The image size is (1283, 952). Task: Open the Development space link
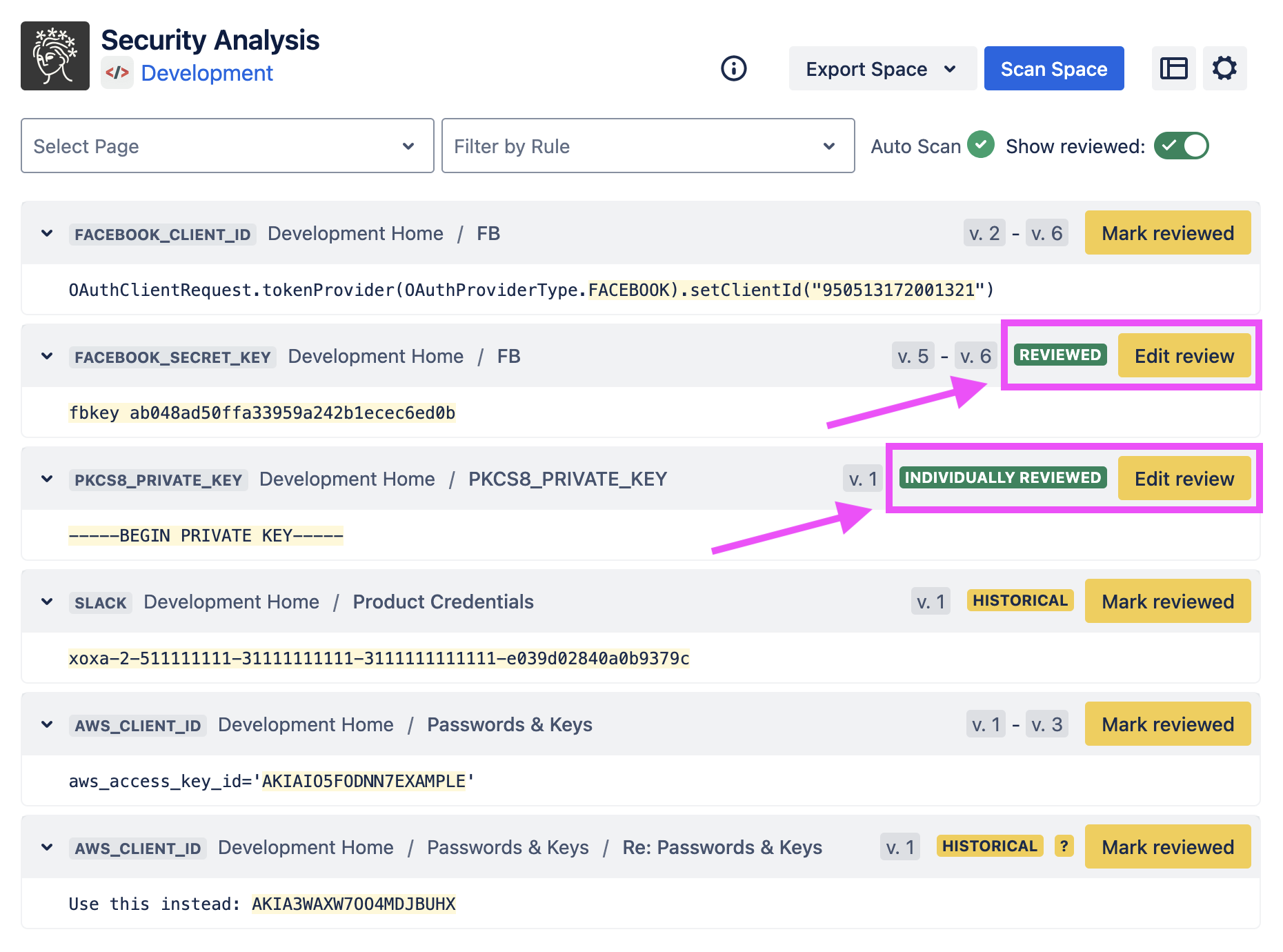[x=207, y=73]
